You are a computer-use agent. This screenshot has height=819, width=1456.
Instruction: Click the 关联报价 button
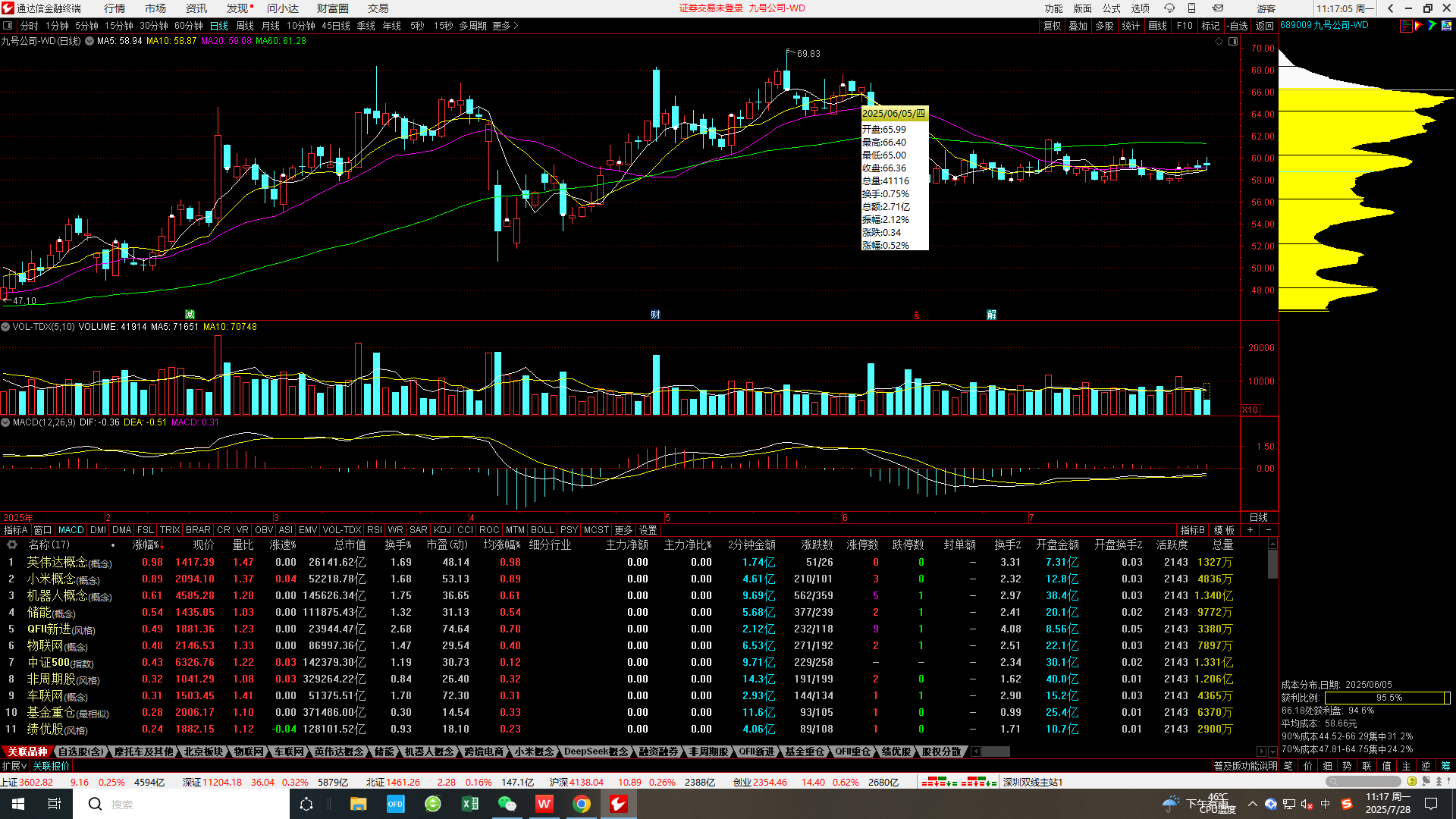point(51,766)
